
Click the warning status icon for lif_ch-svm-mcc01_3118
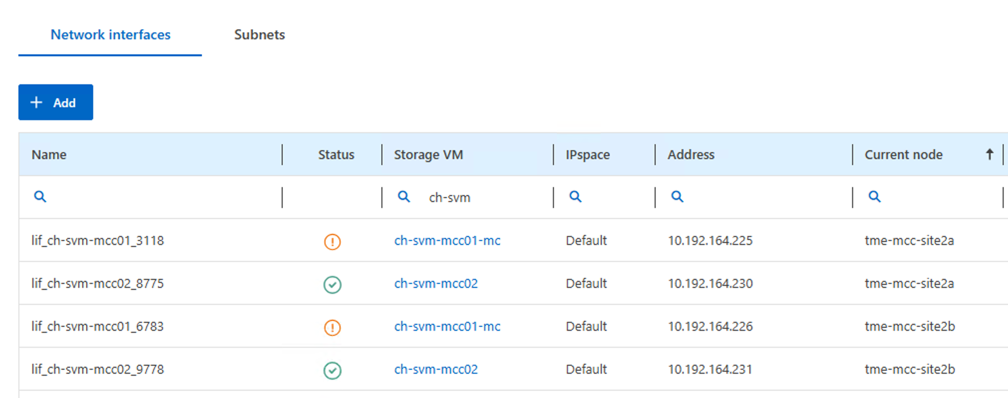point(332,242)
